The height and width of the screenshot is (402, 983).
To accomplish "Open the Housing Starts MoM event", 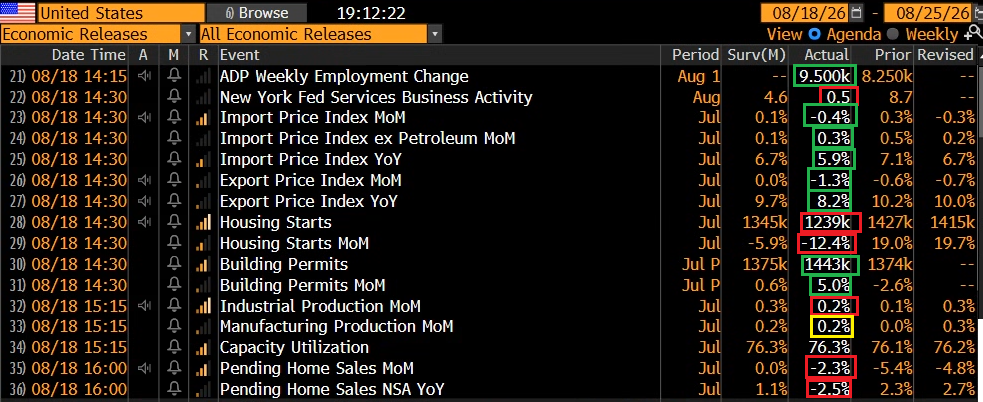I will [294, 243].
